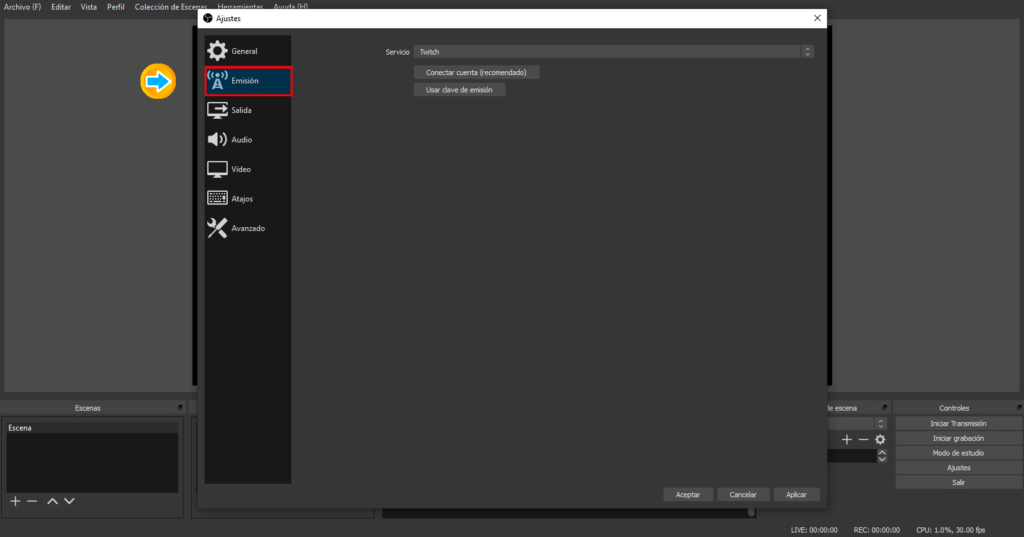Open the Perfil menu
This screenshot has height=537, width=1024.
coord(116,7)
